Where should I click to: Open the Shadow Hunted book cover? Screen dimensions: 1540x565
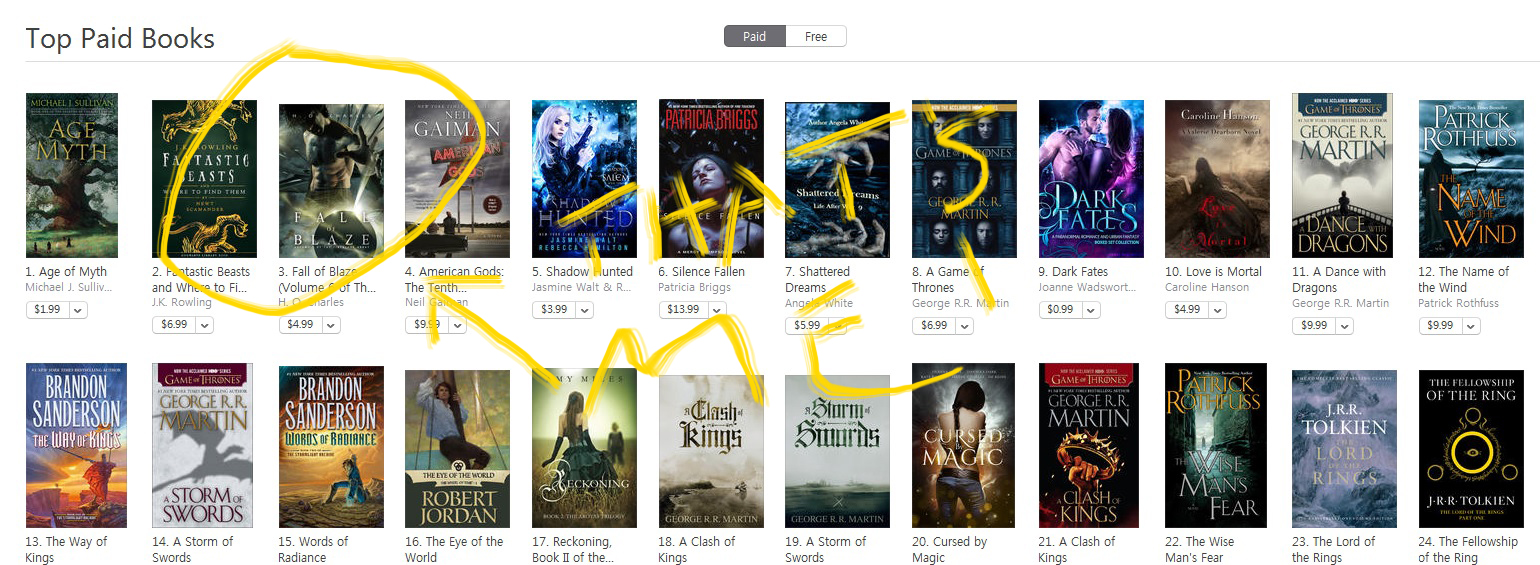coord(584,179)
